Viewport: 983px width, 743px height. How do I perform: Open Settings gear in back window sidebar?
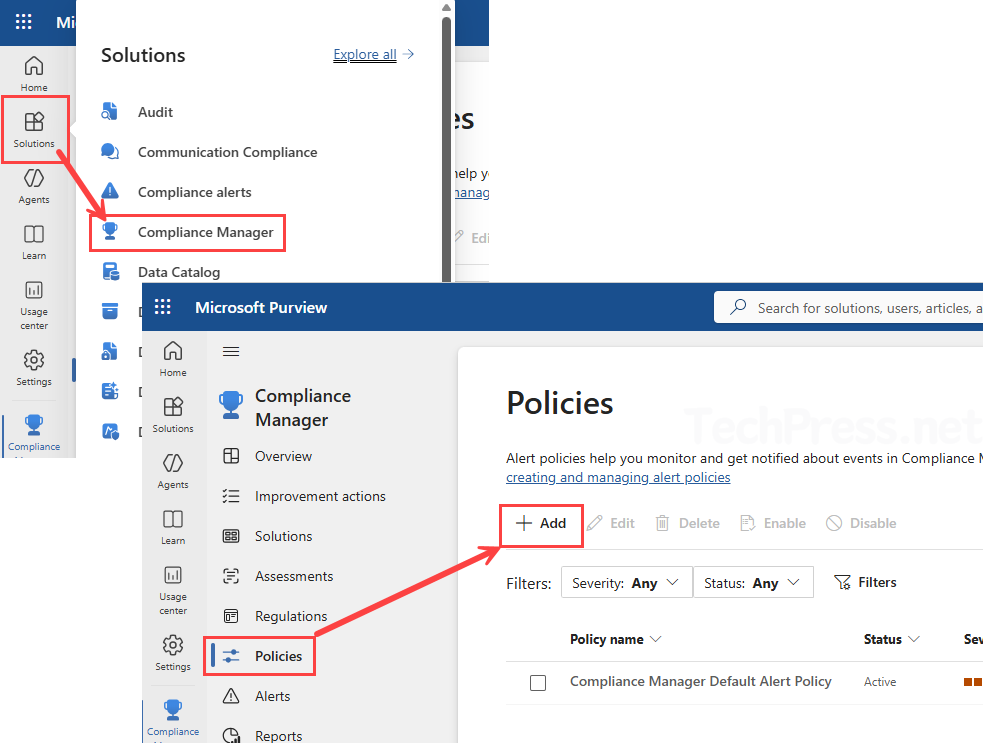tap(34, 368)
